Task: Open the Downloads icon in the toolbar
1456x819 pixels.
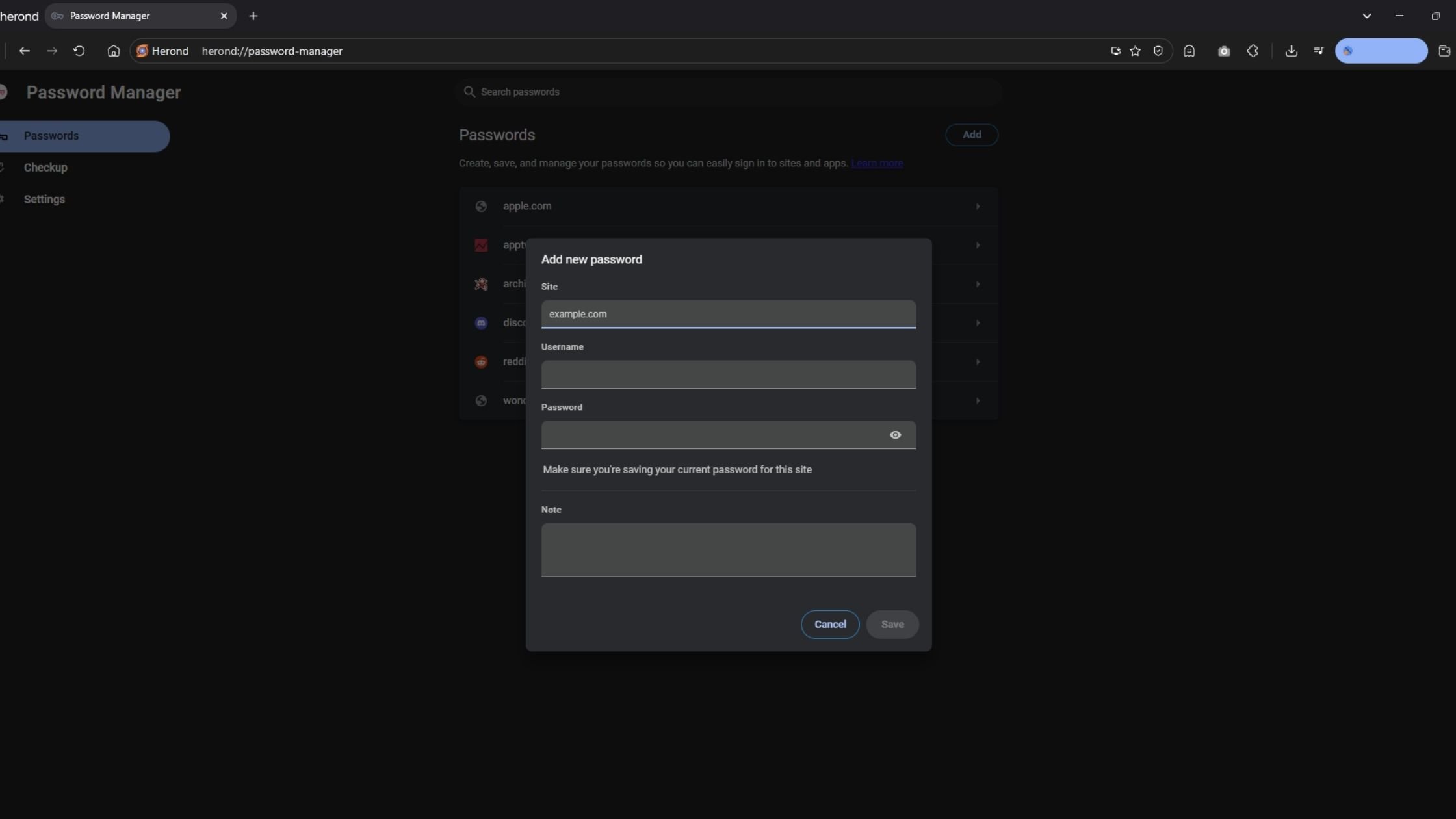Action: [x=1292, y=51]
